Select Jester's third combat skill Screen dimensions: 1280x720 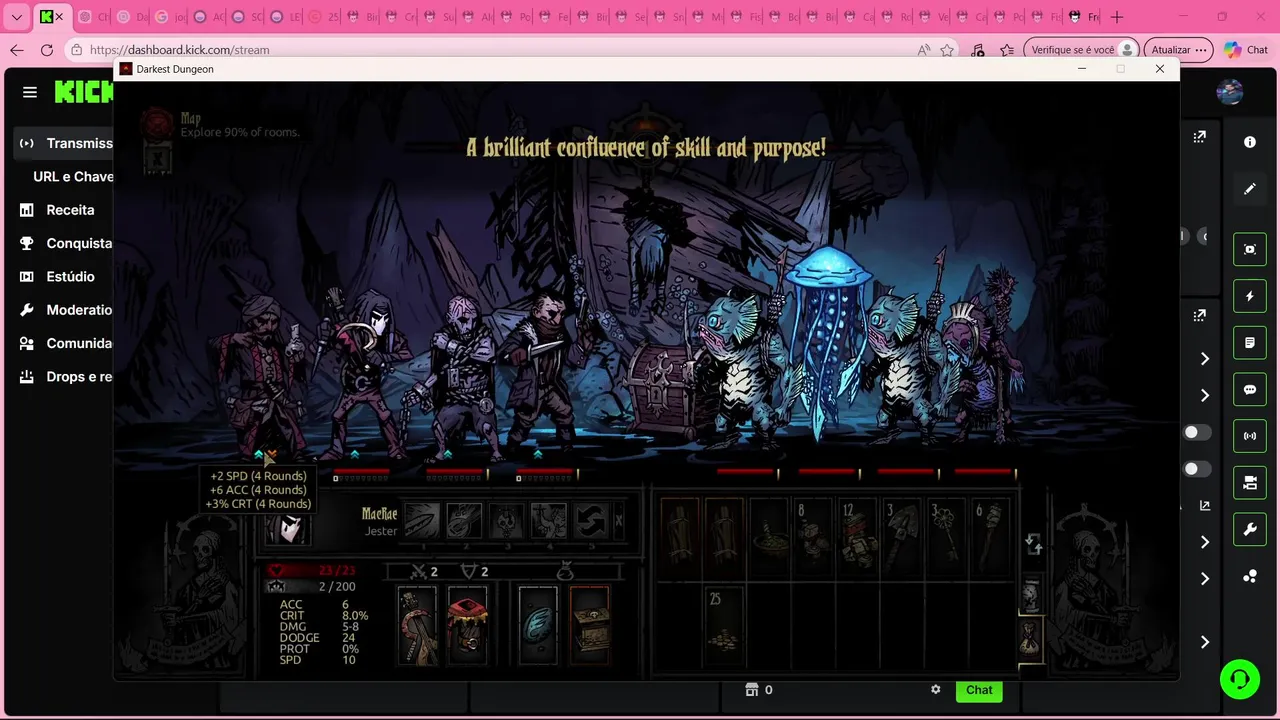point(506,521)
